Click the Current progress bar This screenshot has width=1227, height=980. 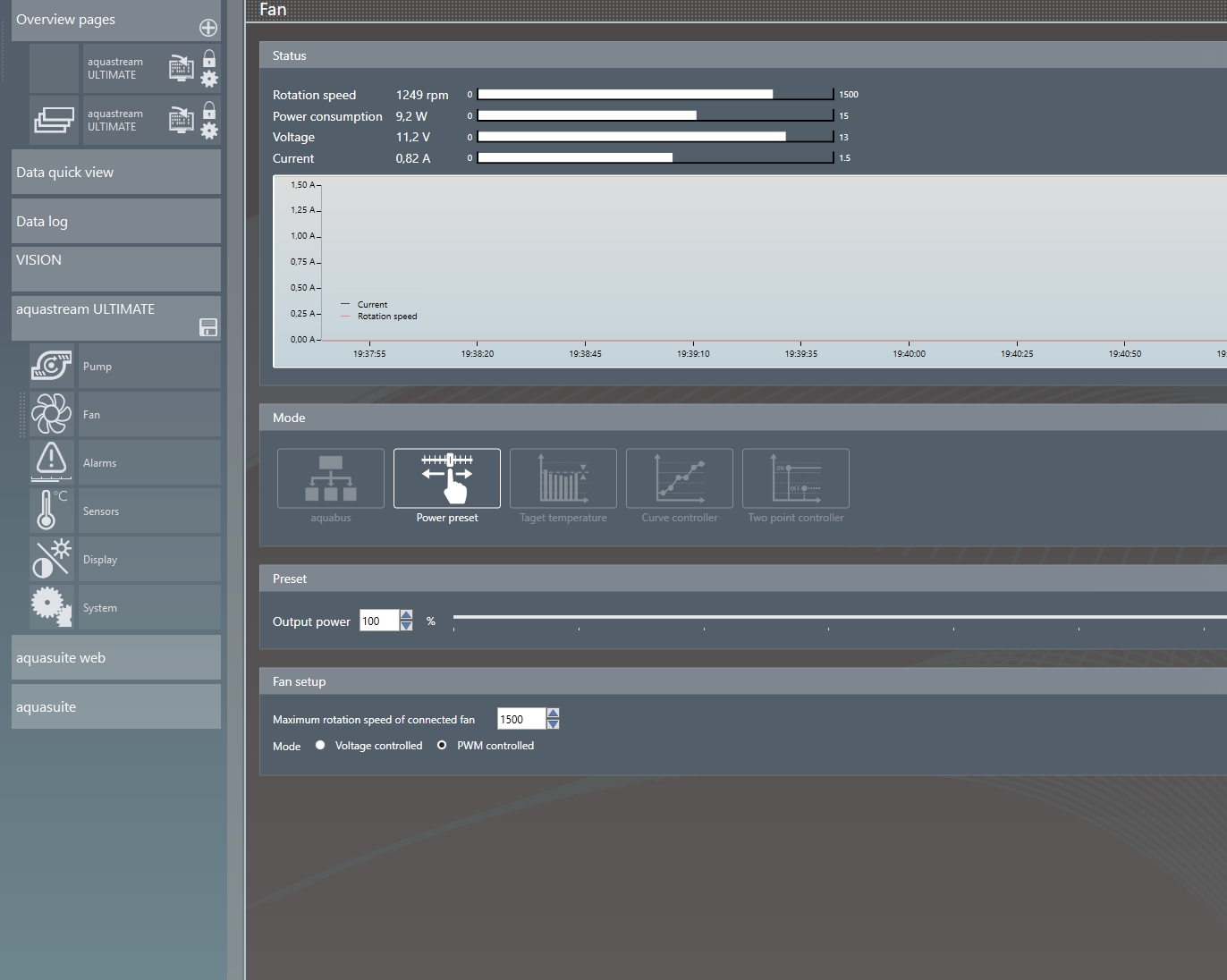pos(656,157)
